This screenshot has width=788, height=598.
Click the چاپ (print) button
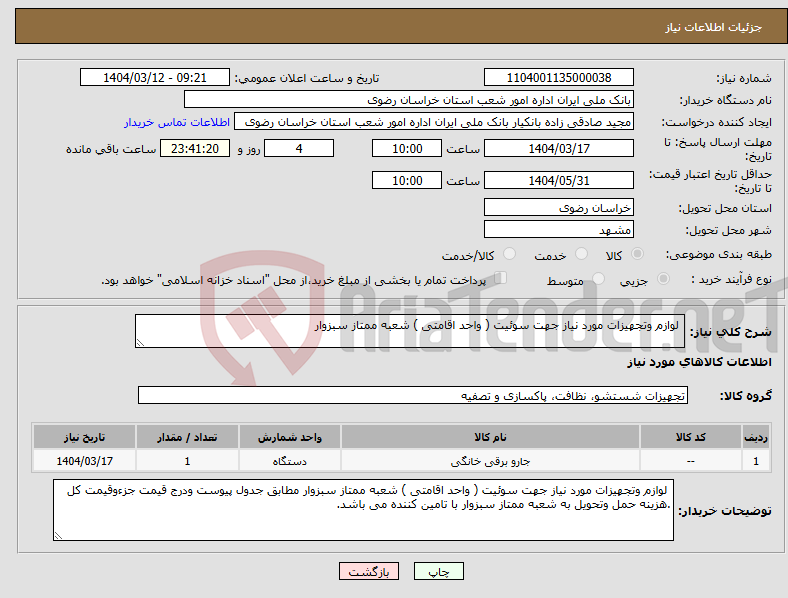(438, 571)
